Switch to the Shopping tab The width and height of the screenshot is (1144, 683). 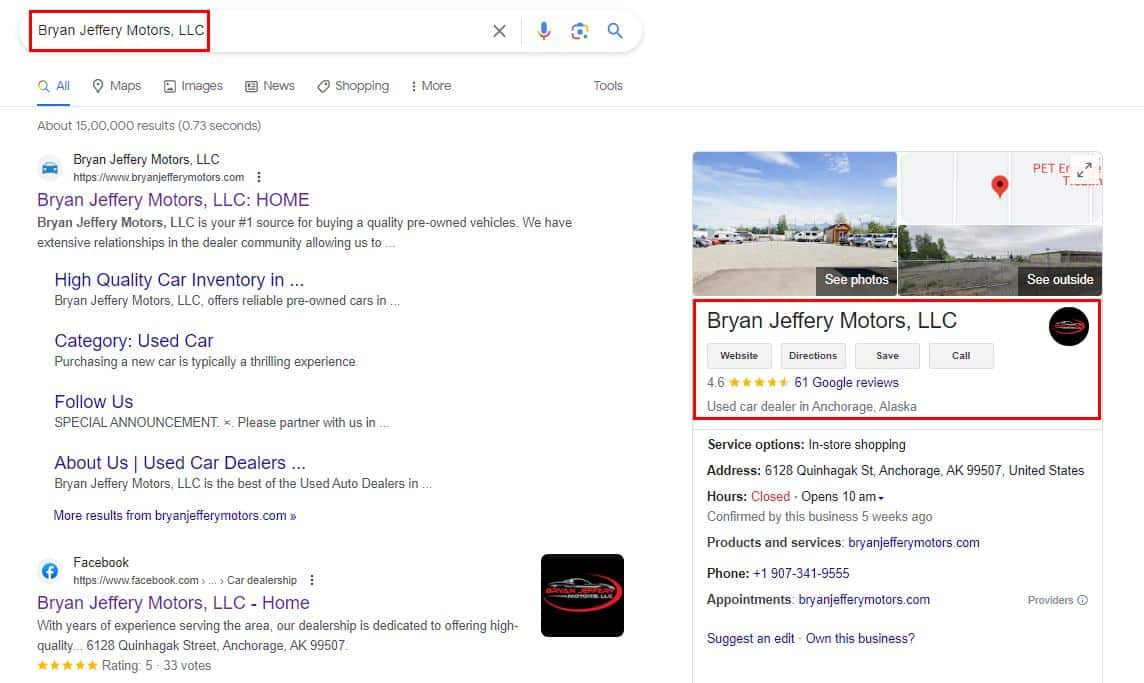point(353,86)
